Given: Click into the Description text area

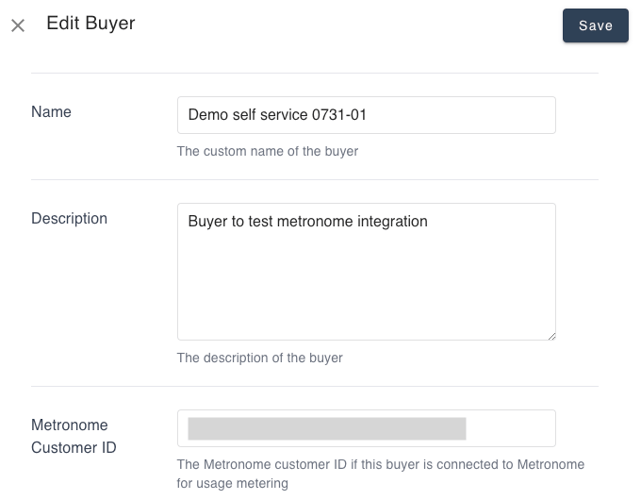Looking at the screenshot, I should pos(366,290).
